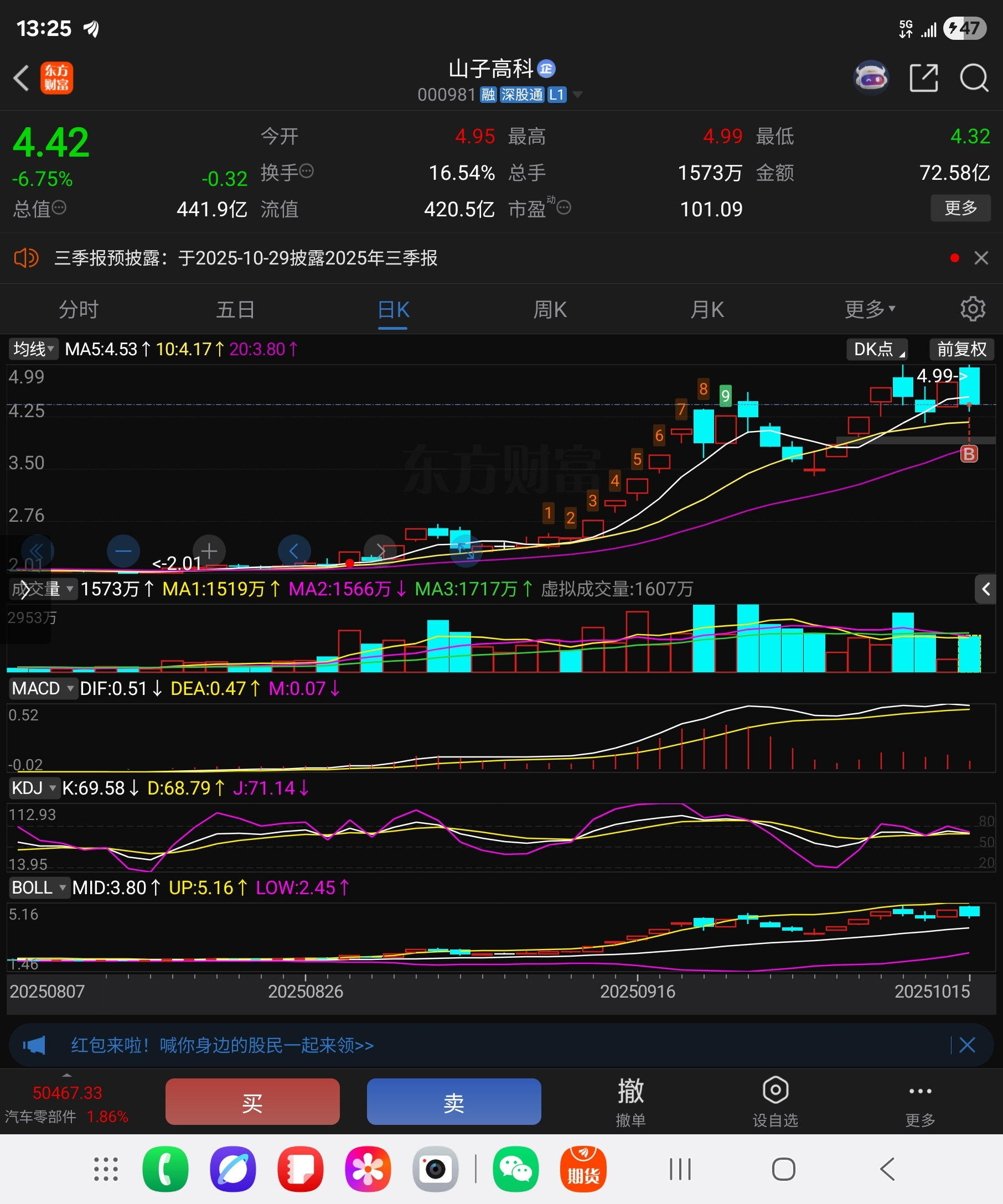Tap the fullscreen expand chart icon
1003x1204 pixels.
pos(466,551)
